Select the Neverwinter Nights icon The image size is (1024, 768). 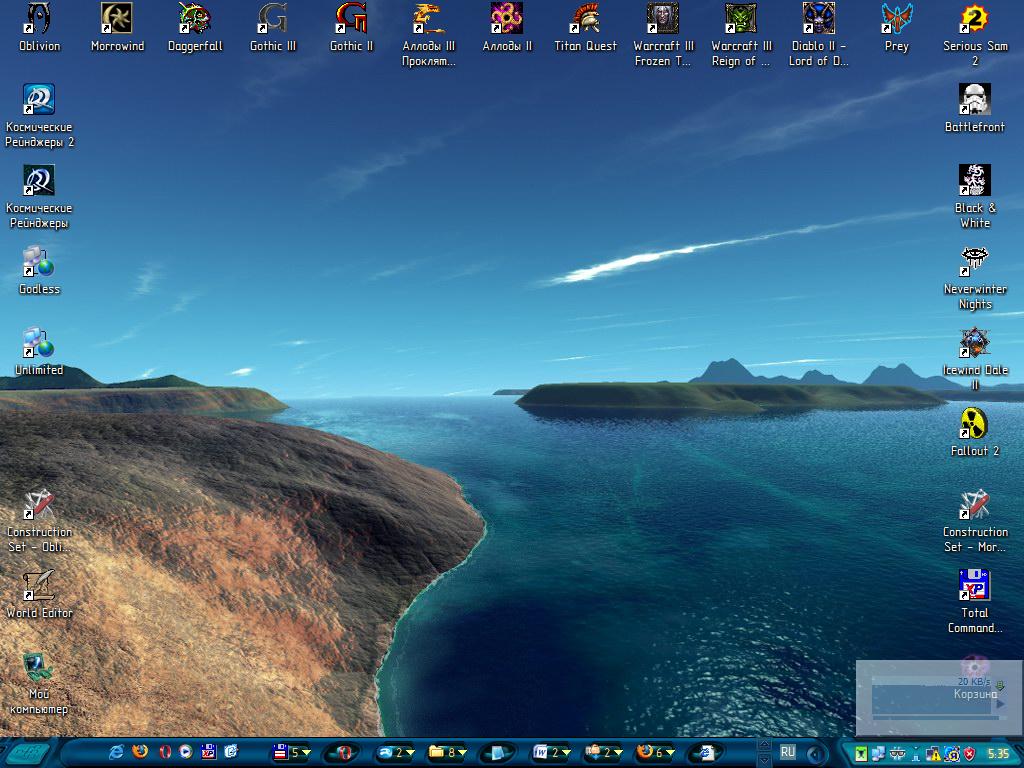(x=974, y=278)
